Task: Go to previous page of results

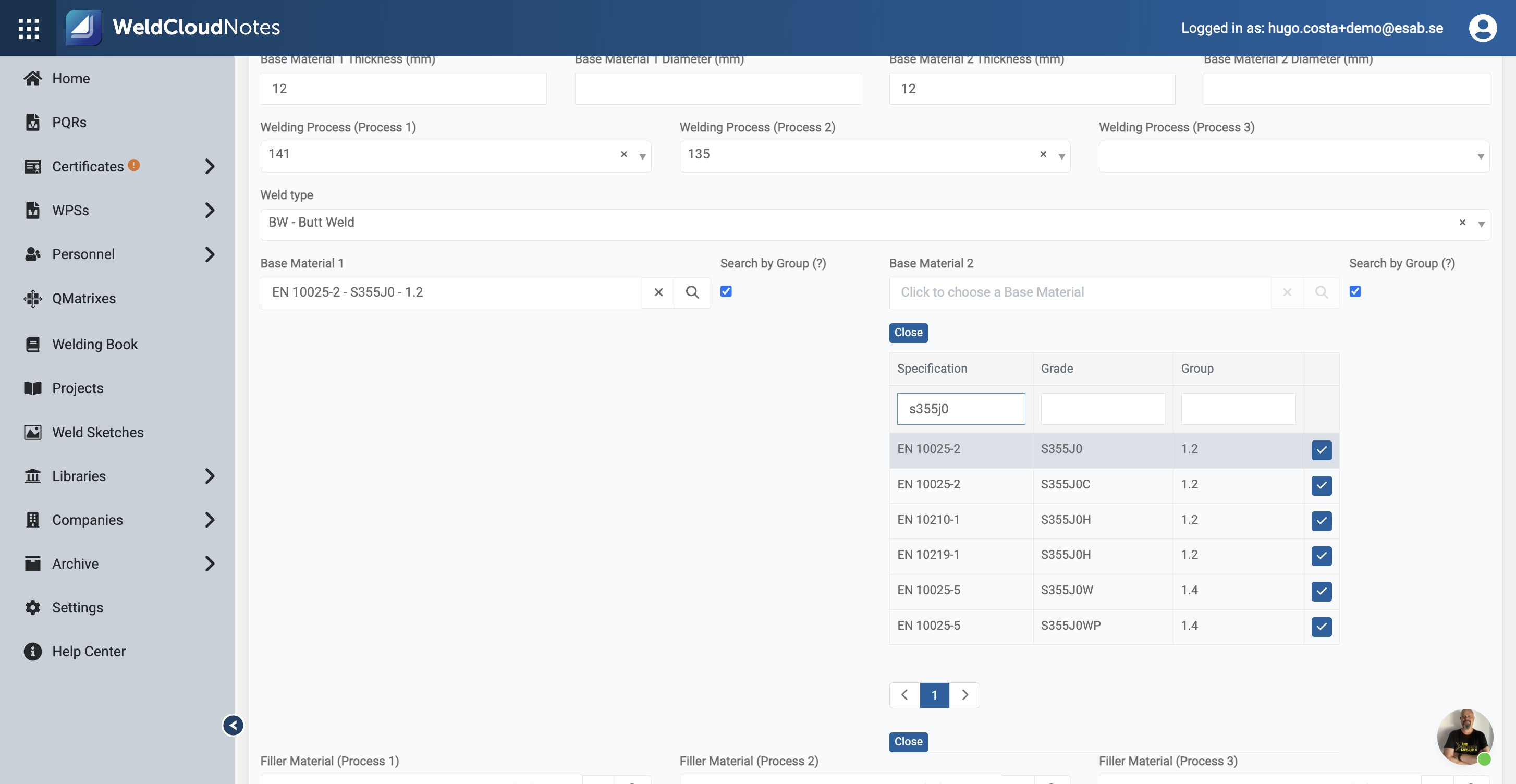Action: click(904, 695)
